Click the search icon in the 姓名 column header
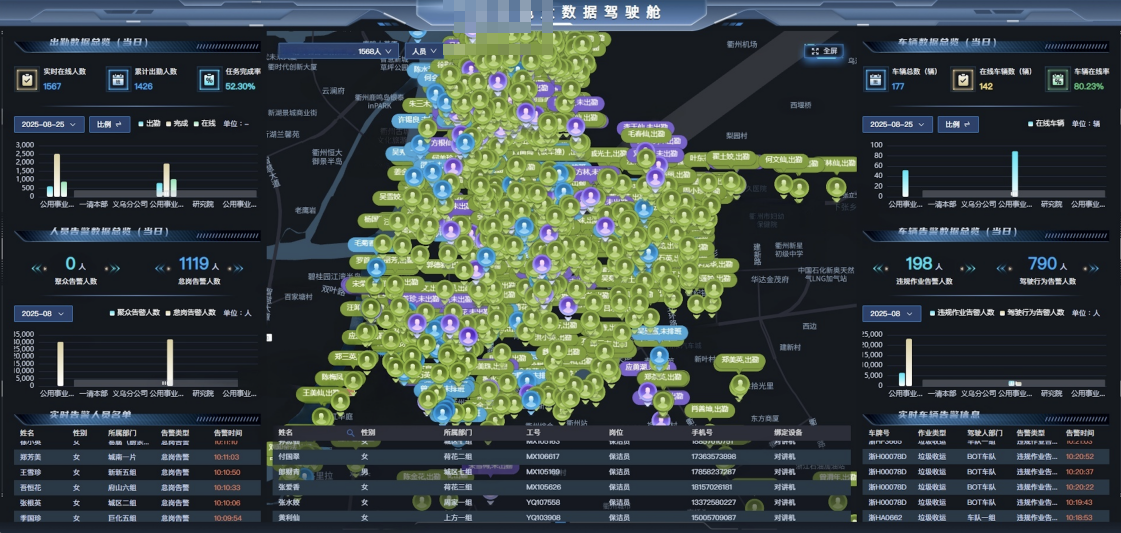Viewport: 1121px width, 533px height. (350, 433)
